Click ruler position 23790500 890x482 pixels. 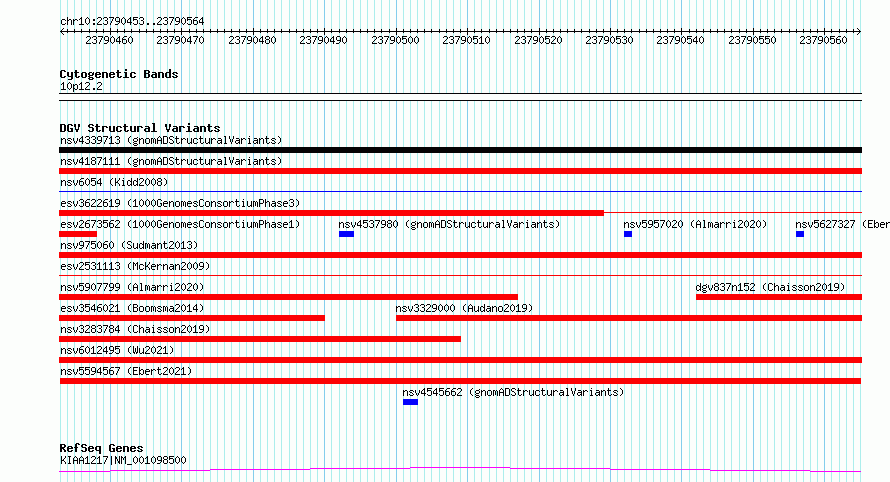395,40
